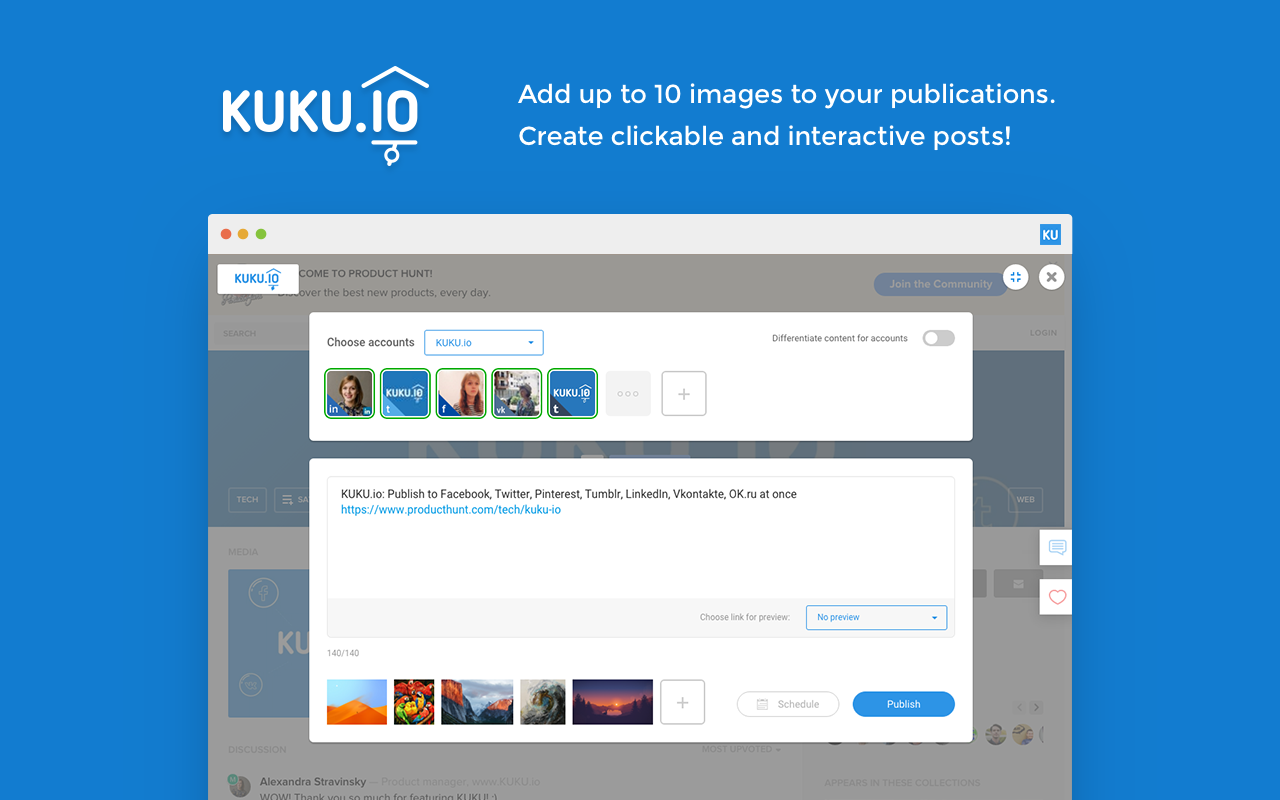The height and width of the screenshot is (800, 1280).
Task: Show more accounts with three-dots tile
Action: coord(628,393)
